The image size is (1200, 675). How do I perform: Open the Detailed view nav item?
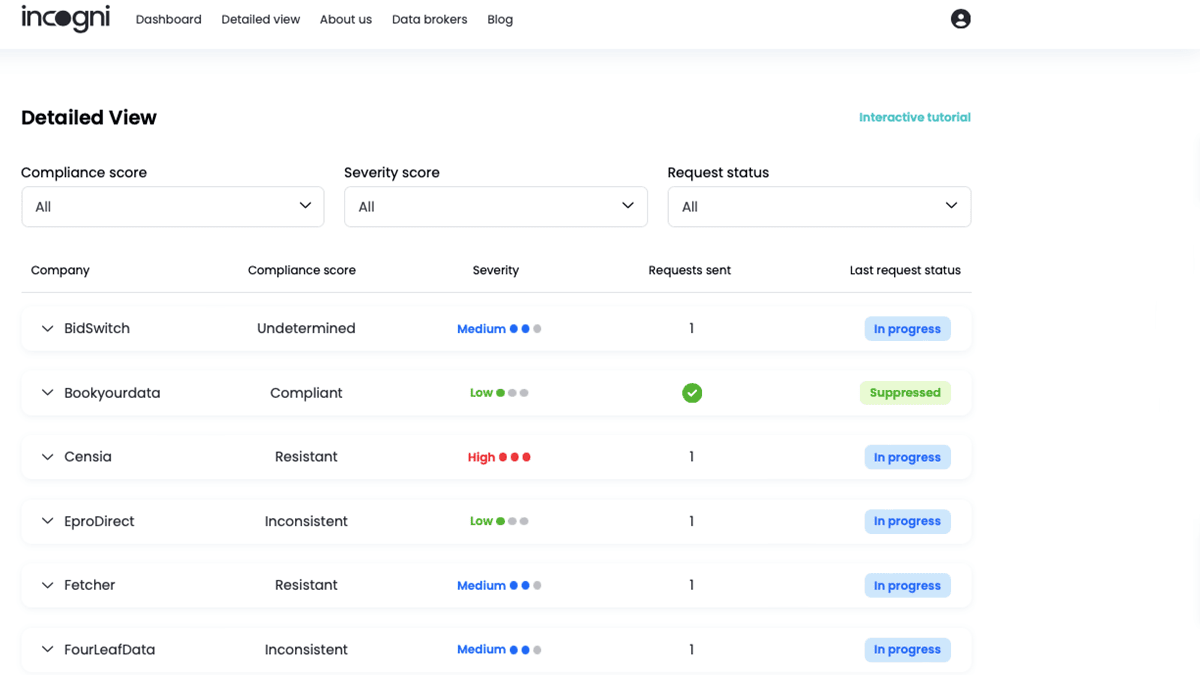coord(260,19)
